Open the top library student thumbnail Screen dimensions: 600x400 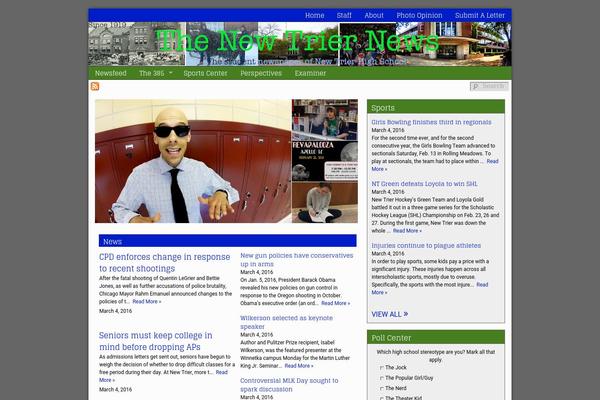tap(325, 120)
